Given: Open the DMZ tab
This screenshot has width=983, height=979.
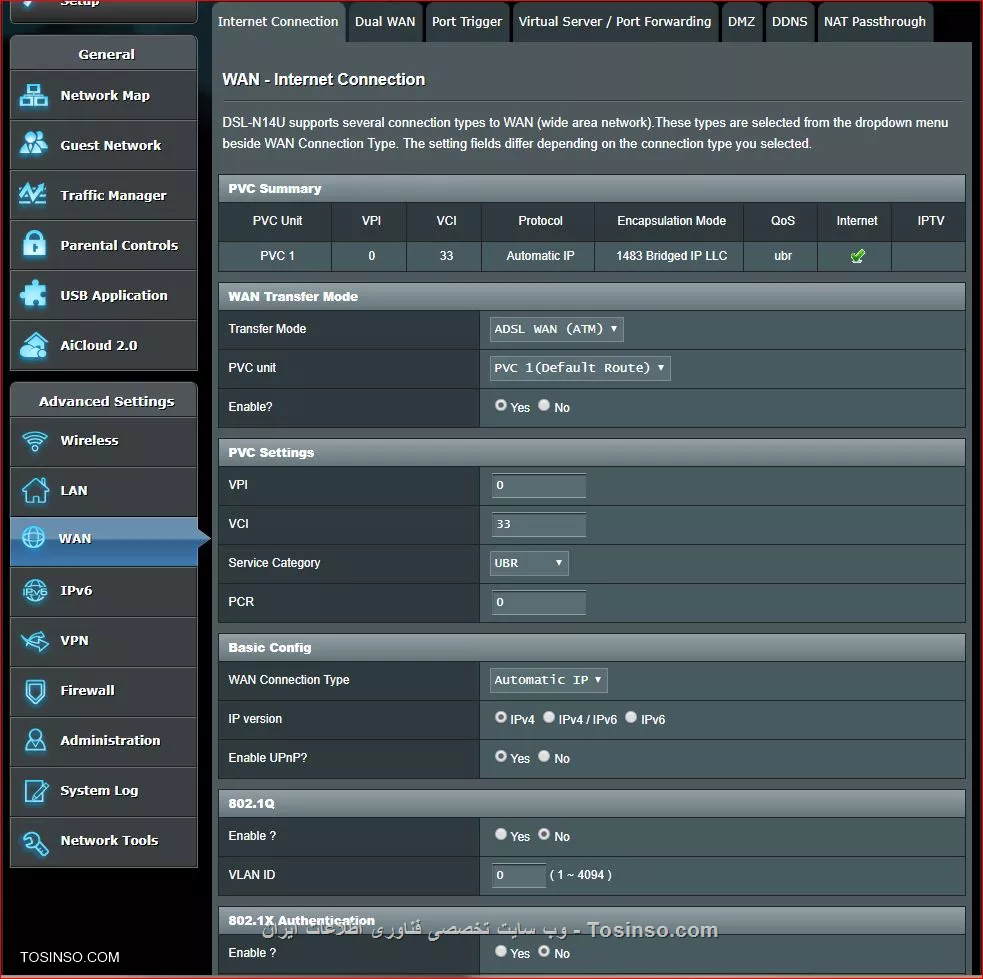Looking at the screenshot, I should click(x=742, y=21).
